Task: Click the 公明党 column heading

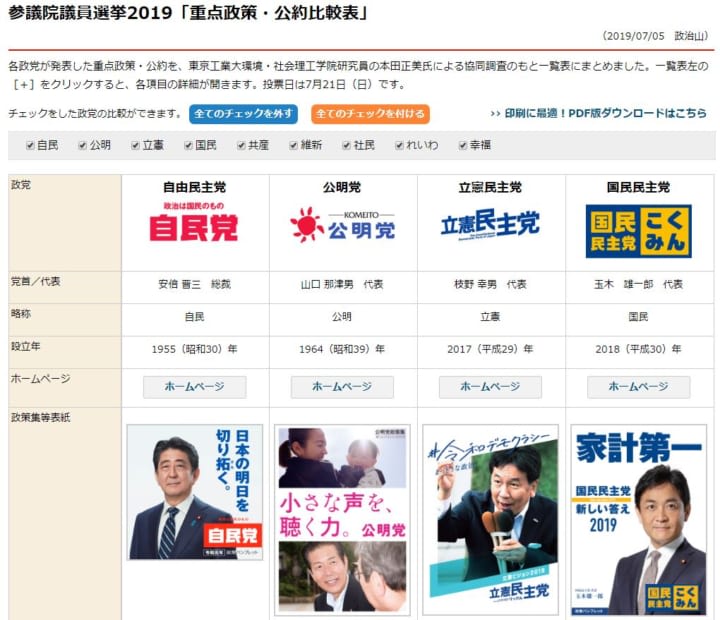Action: click(342, 187)
